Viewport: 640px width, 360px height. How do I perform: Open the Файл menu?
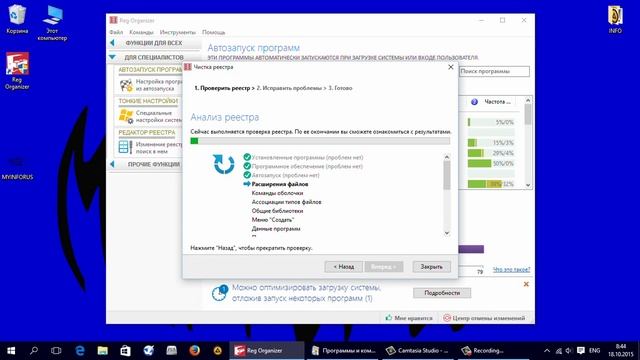[116, 32]
